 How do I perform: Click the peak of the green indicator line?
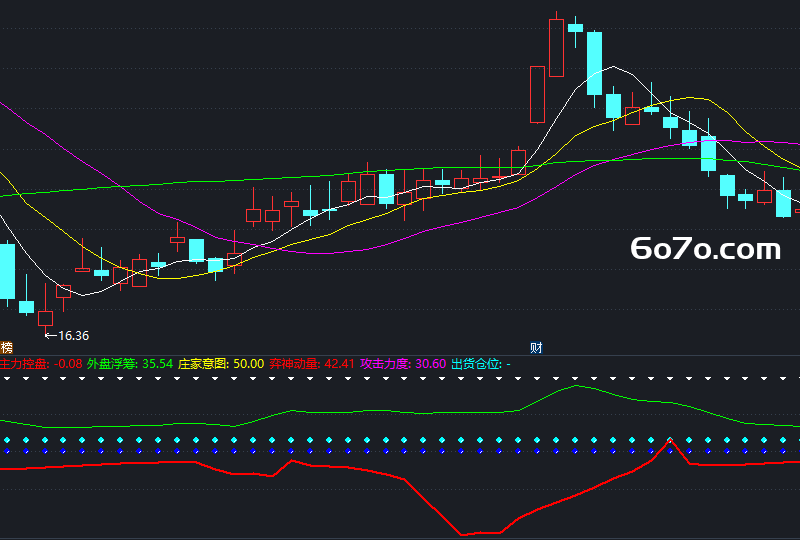click(576, 386)
